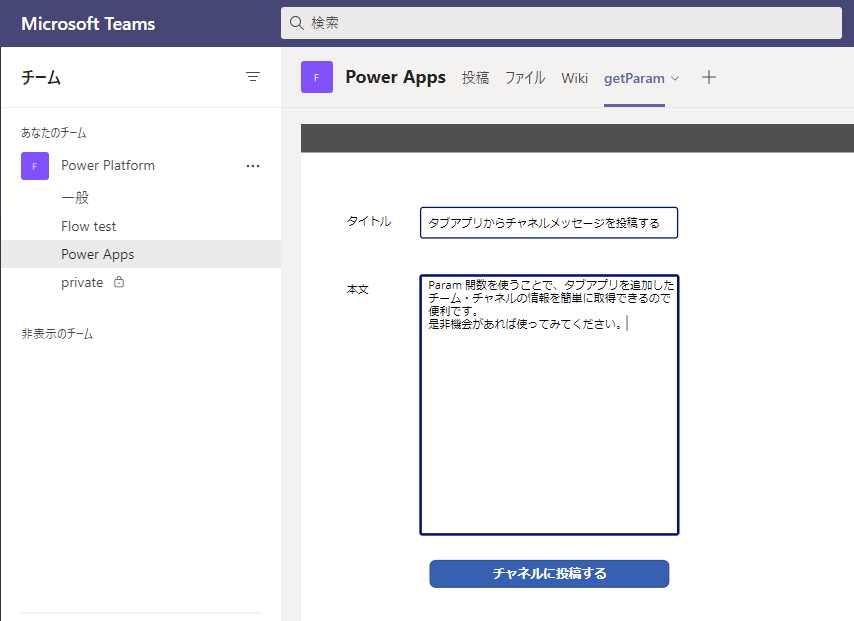Click the チャネルに投稿する button
Screen dimensions: 854x621
pos(549,574)
